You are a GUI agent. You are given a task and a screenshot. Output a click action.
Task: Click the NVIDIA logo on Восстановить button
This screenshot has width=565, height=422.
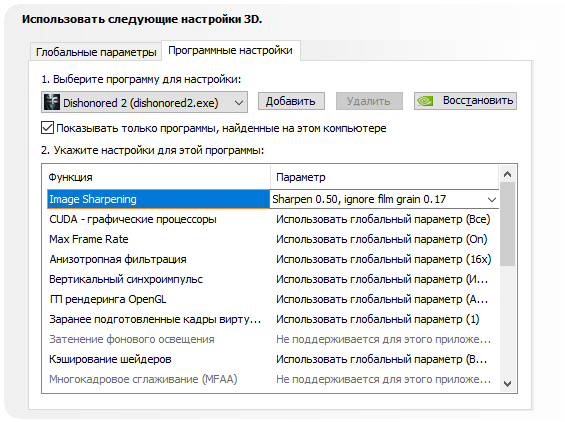pos(425,101)
